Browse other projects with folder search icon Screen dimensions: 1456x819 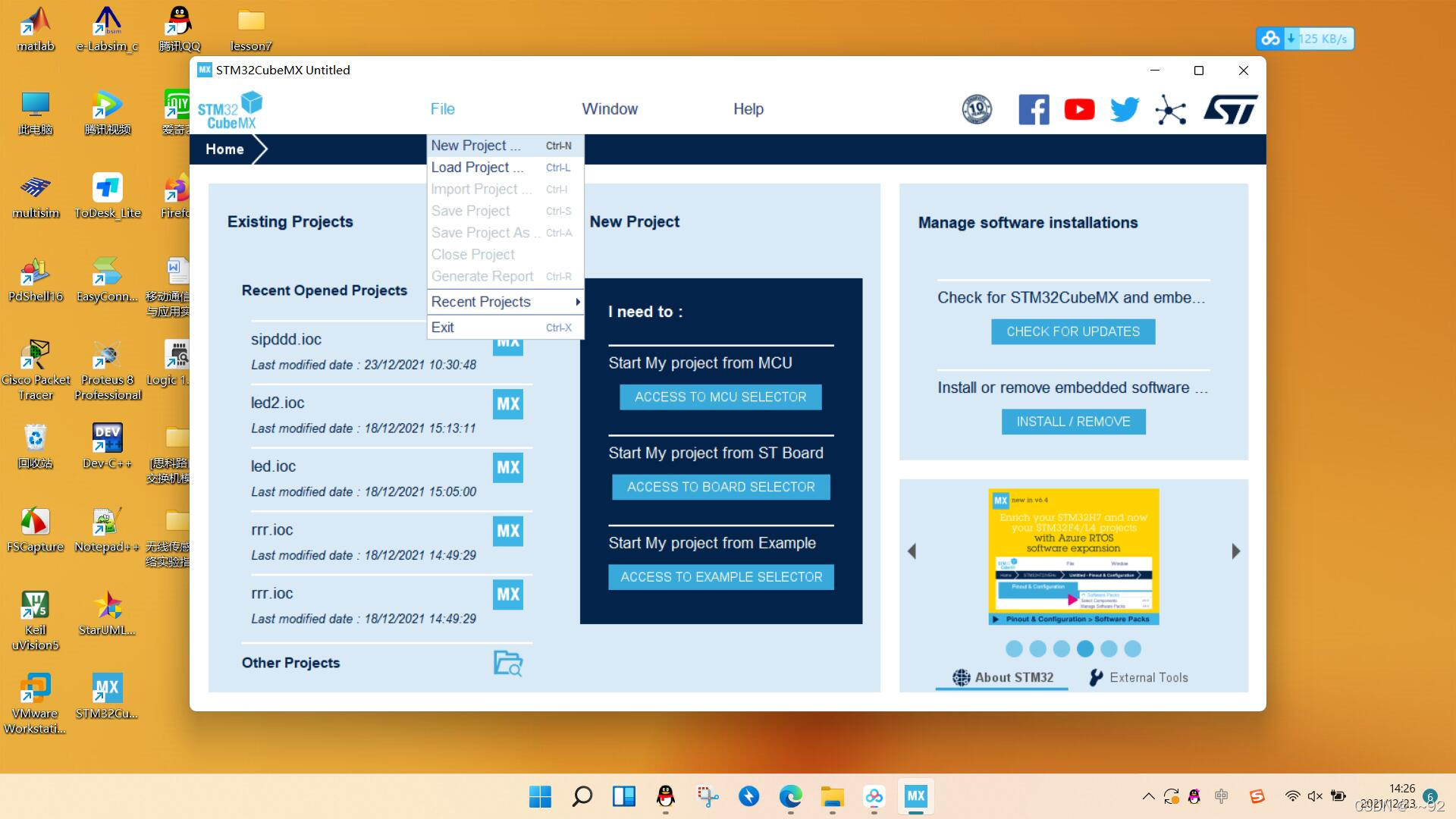click(508, 663)
